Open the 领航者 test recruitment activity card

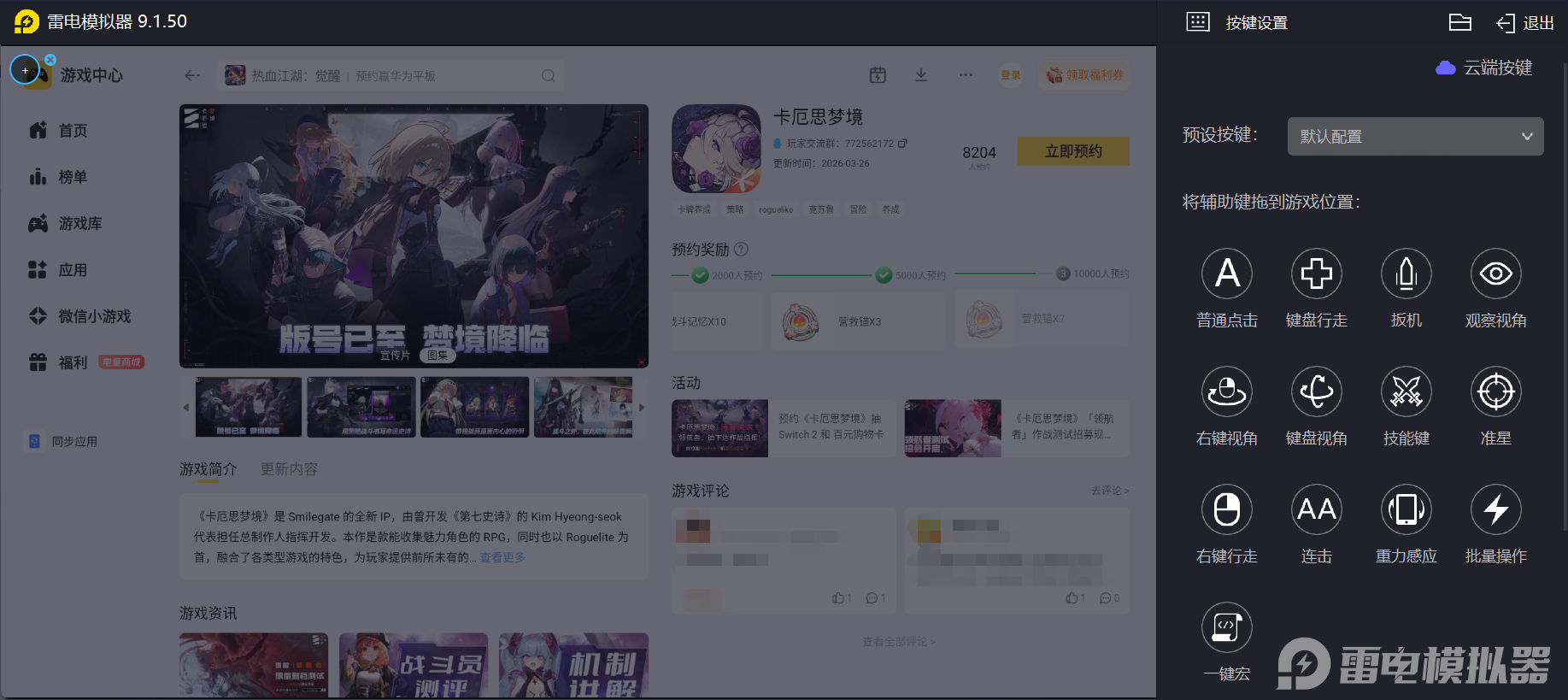point(1017,428)
